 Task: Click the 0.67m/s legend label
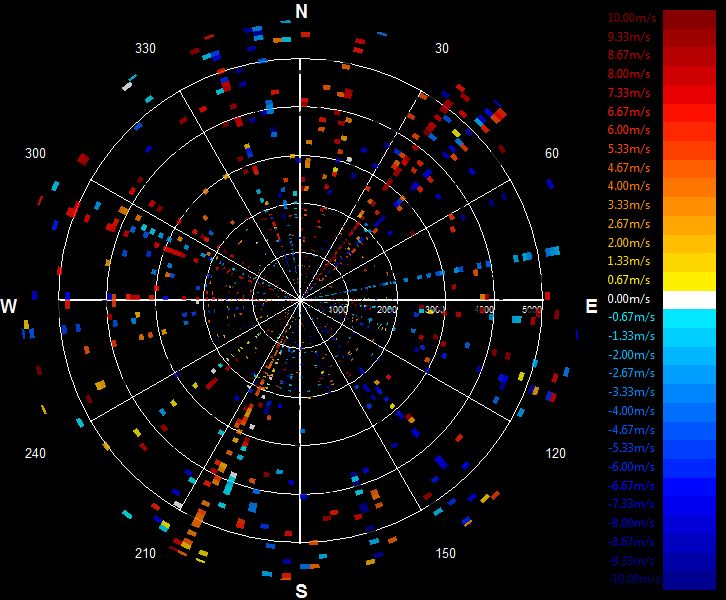pyautogui.click(x=629, y=280)
